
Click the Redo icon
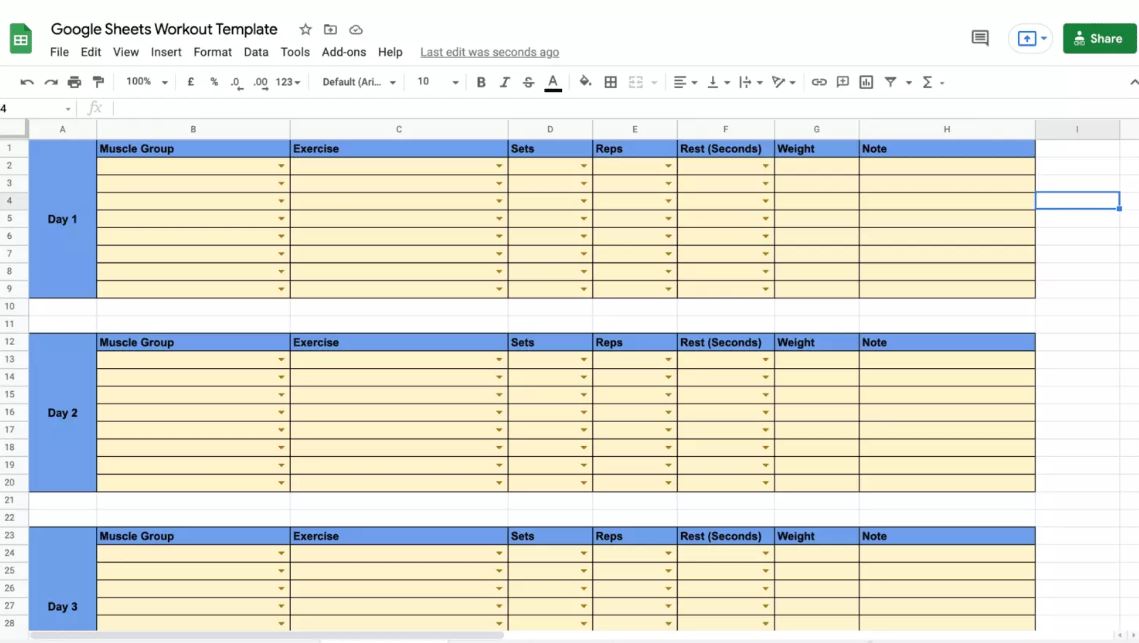[x=51, y=82]
